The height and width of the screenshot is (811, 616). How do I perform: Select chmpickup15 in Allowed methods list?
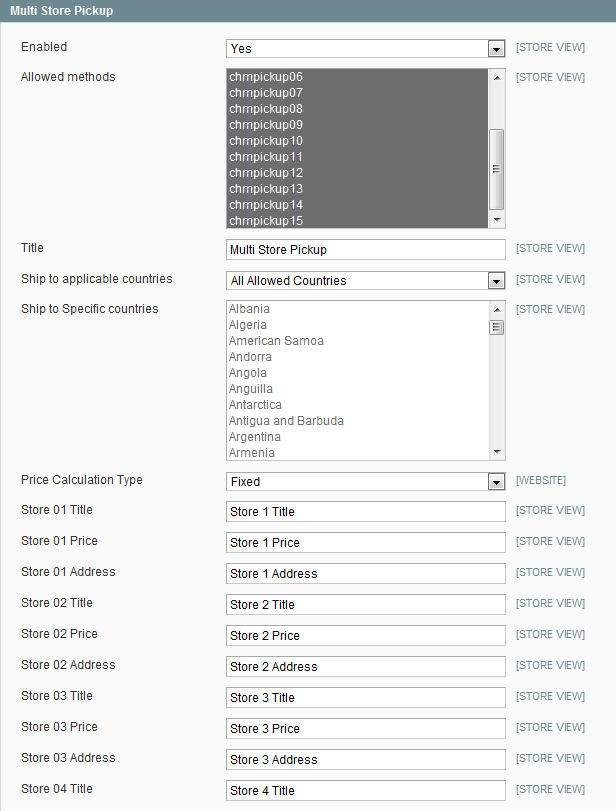coord(358,221)
